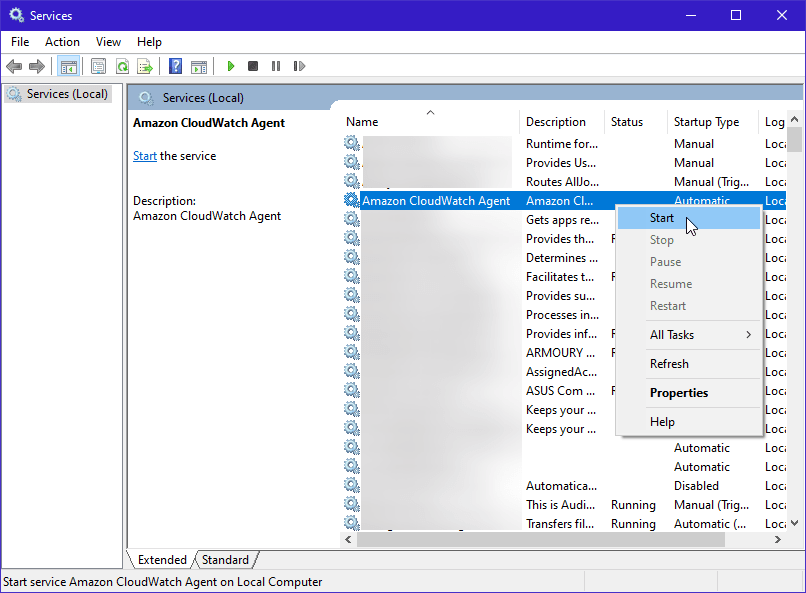This screenshot has height=593, width=806.
Task: Click gear icon of the 'Runtime for...' row
Action: pyautogui.click(x=352, y=143)
